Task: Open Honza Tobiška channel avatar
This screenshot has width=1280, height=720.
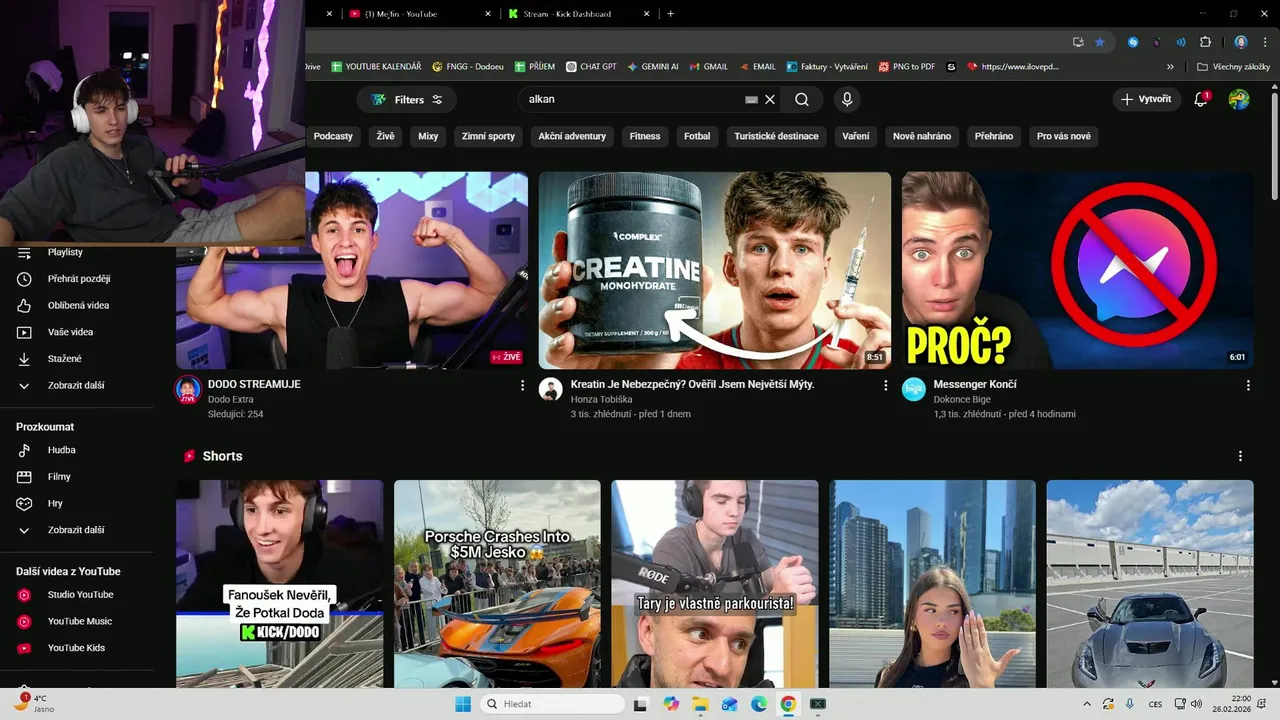Action: (x=551, y=390)
